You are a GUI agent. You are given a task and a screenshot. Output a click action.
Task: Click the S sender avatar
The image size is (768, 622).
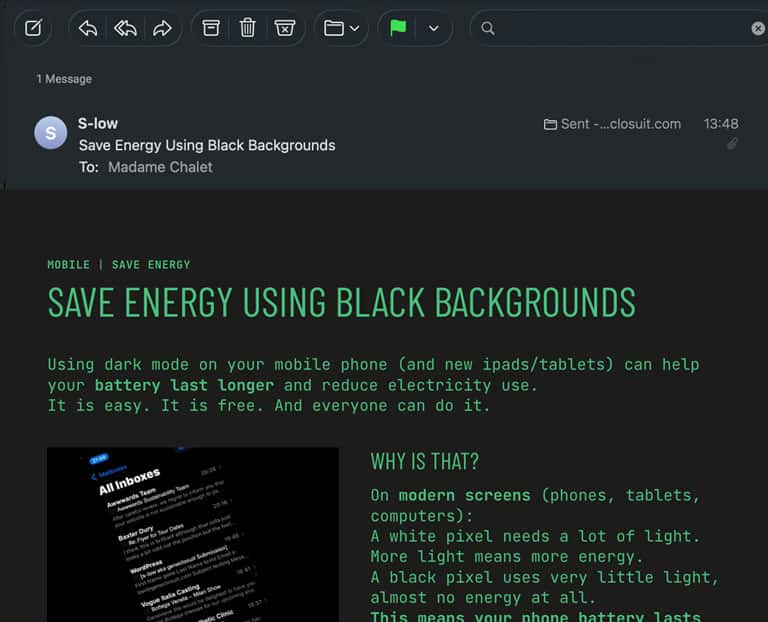click(50, 133)
